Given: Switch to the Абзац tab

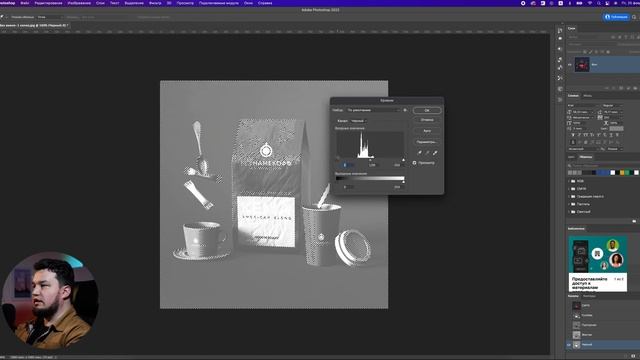Looking at the screenshot, I should (x=587, y=96).
